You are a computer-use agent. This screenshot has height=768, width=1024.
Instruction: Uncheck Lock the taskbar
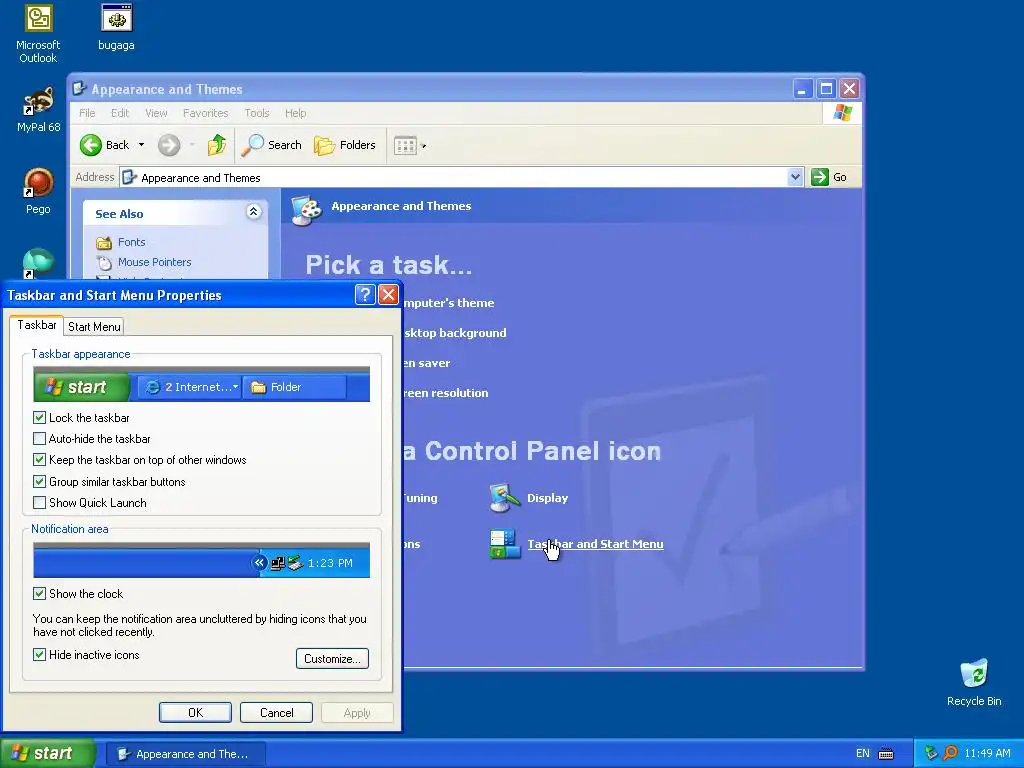(x=39, y=417)
